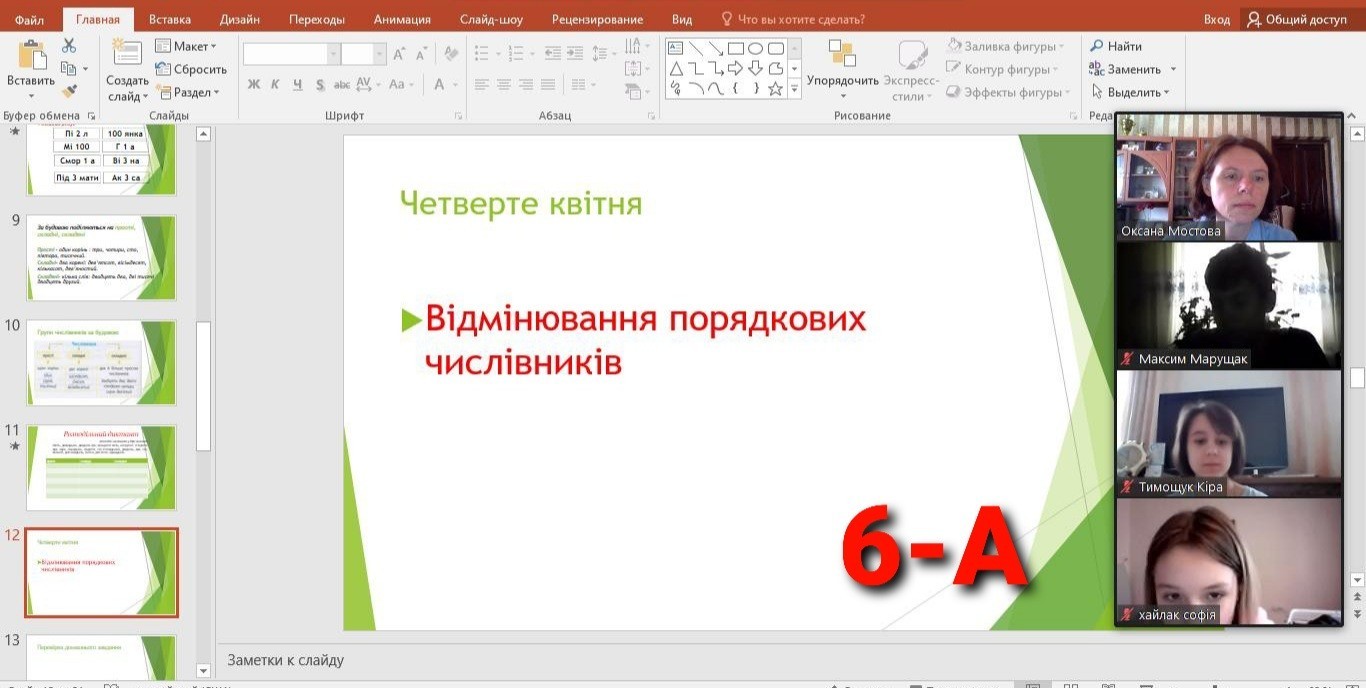
Task: Toggle underline (Ч) formatting
Action: 297,85
